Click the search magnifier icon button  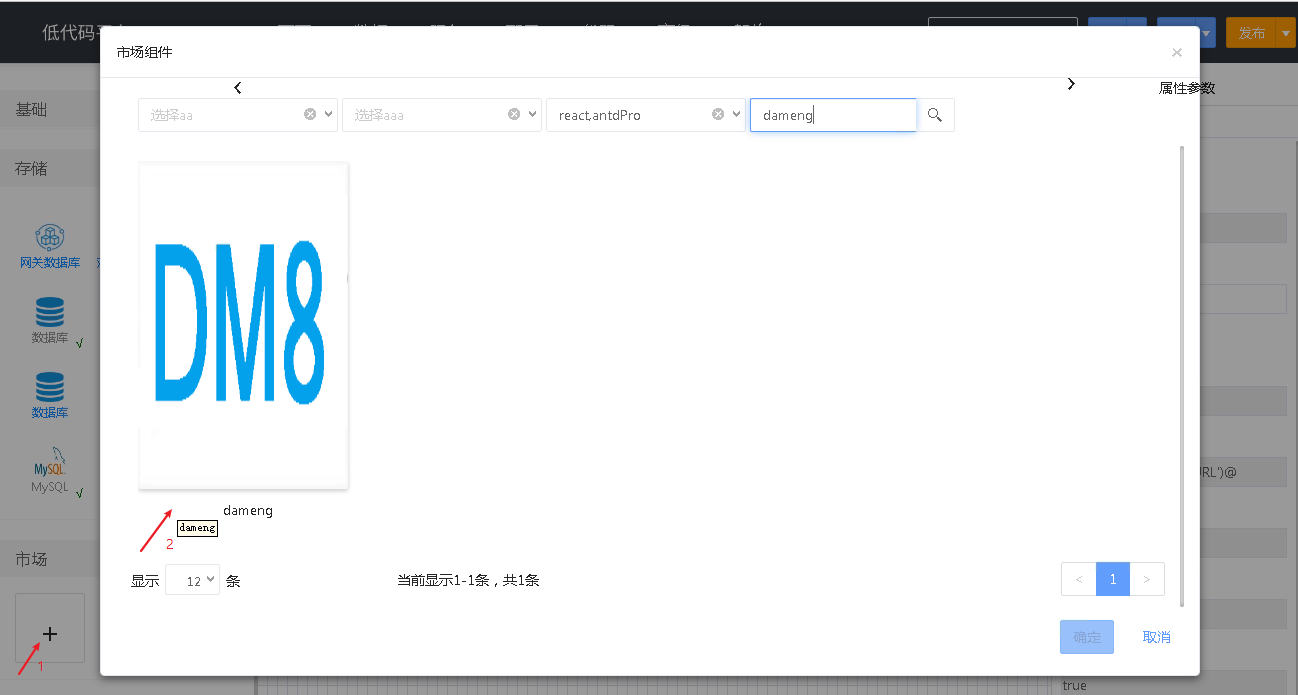coord(935,115)
